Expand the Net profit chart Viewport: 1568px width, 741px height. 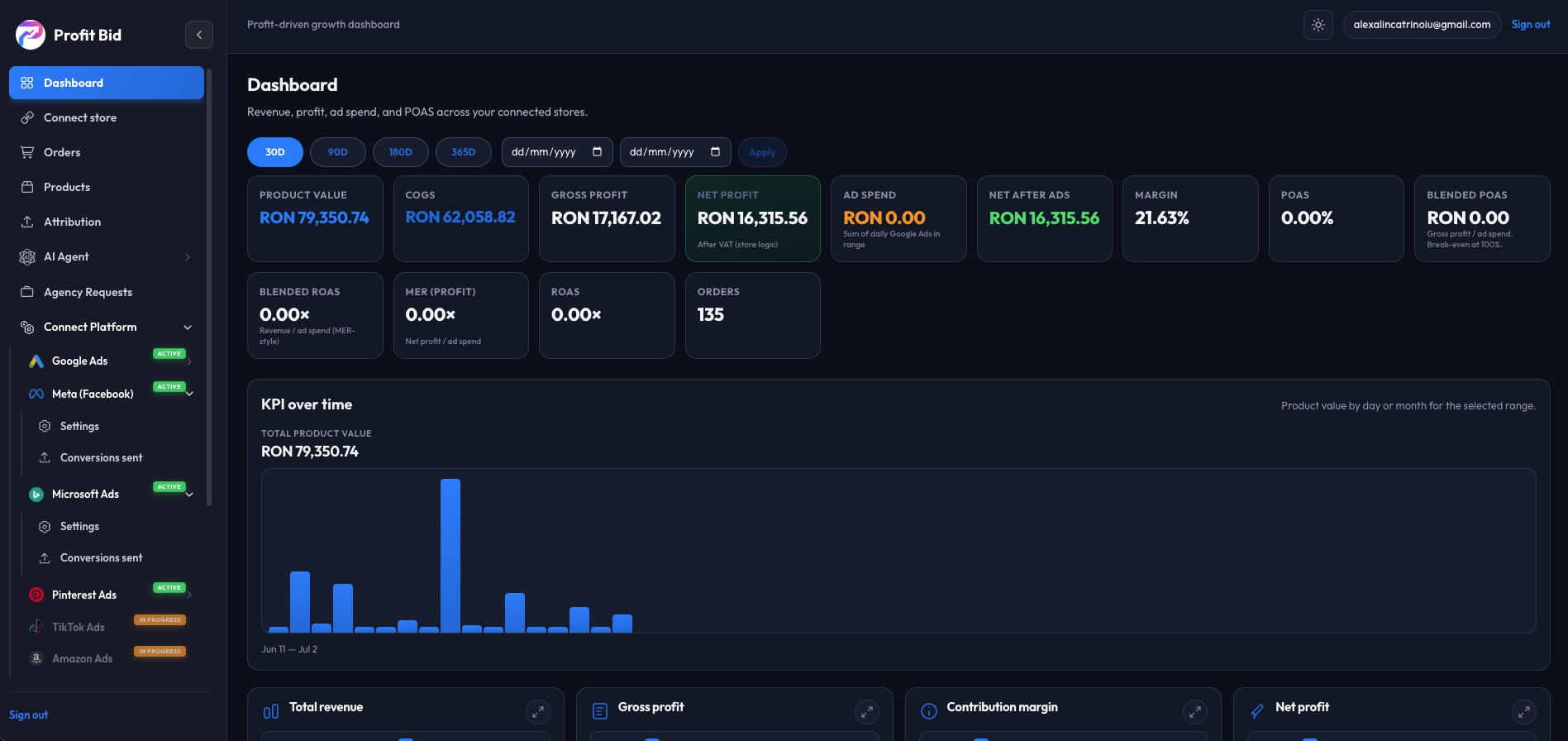(1523, 711)
